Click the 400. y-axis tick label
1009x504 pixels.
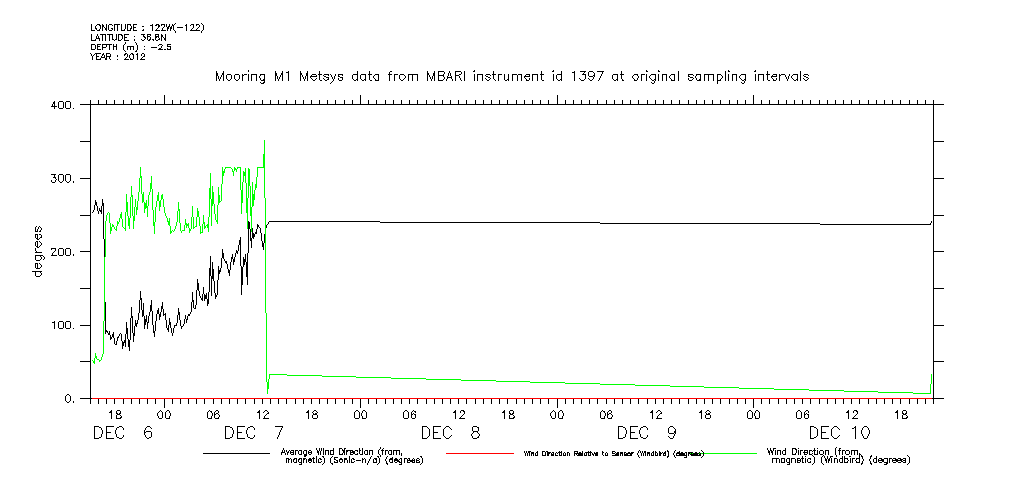click(x=63, y=105)
